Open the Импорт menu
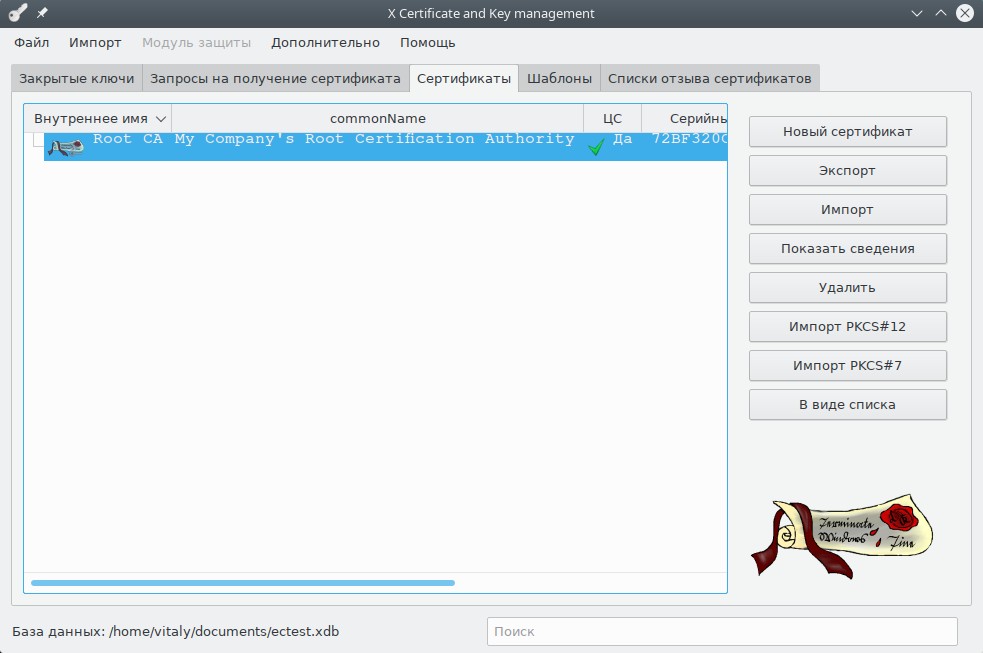The height and width of the screenshot is (653, 983). 95,43
